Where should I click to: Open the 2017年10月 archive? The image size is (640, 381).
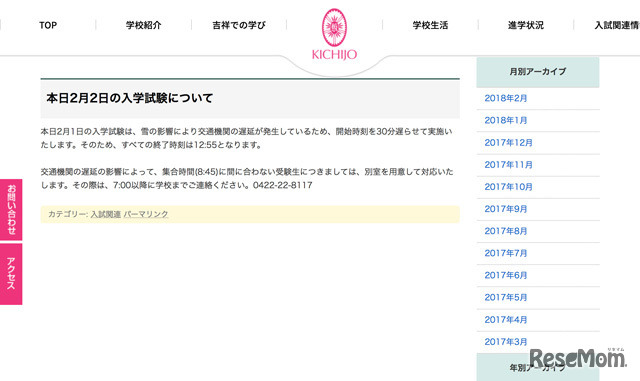509,187
